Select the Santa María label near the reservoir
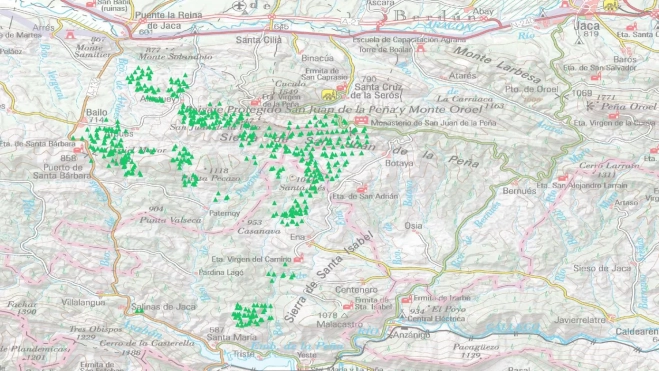This screenshot has width=659, height=371. click(232, 337)
